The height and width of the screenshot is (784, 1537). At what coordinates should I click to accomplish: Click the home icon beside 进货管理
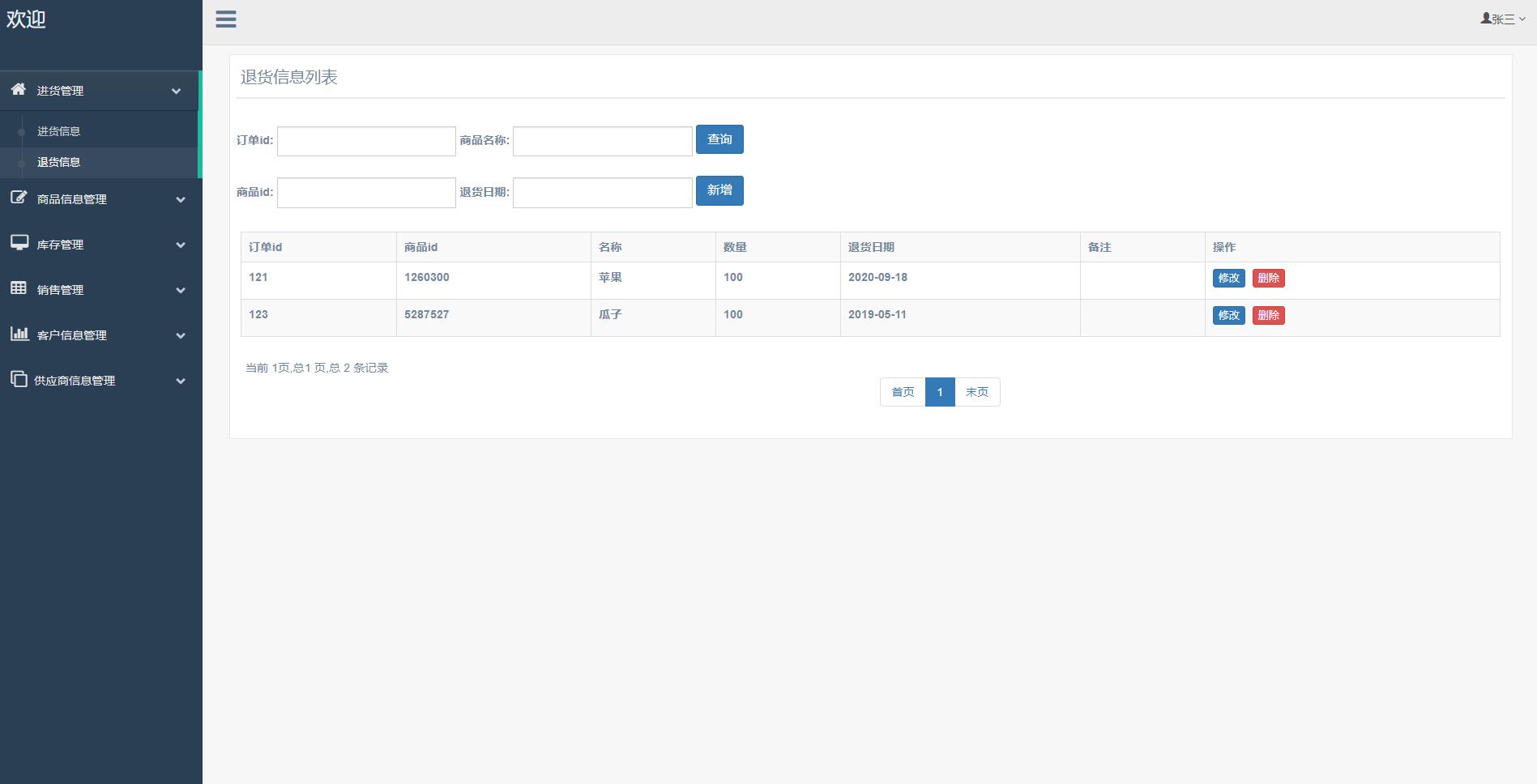[19, 90]
